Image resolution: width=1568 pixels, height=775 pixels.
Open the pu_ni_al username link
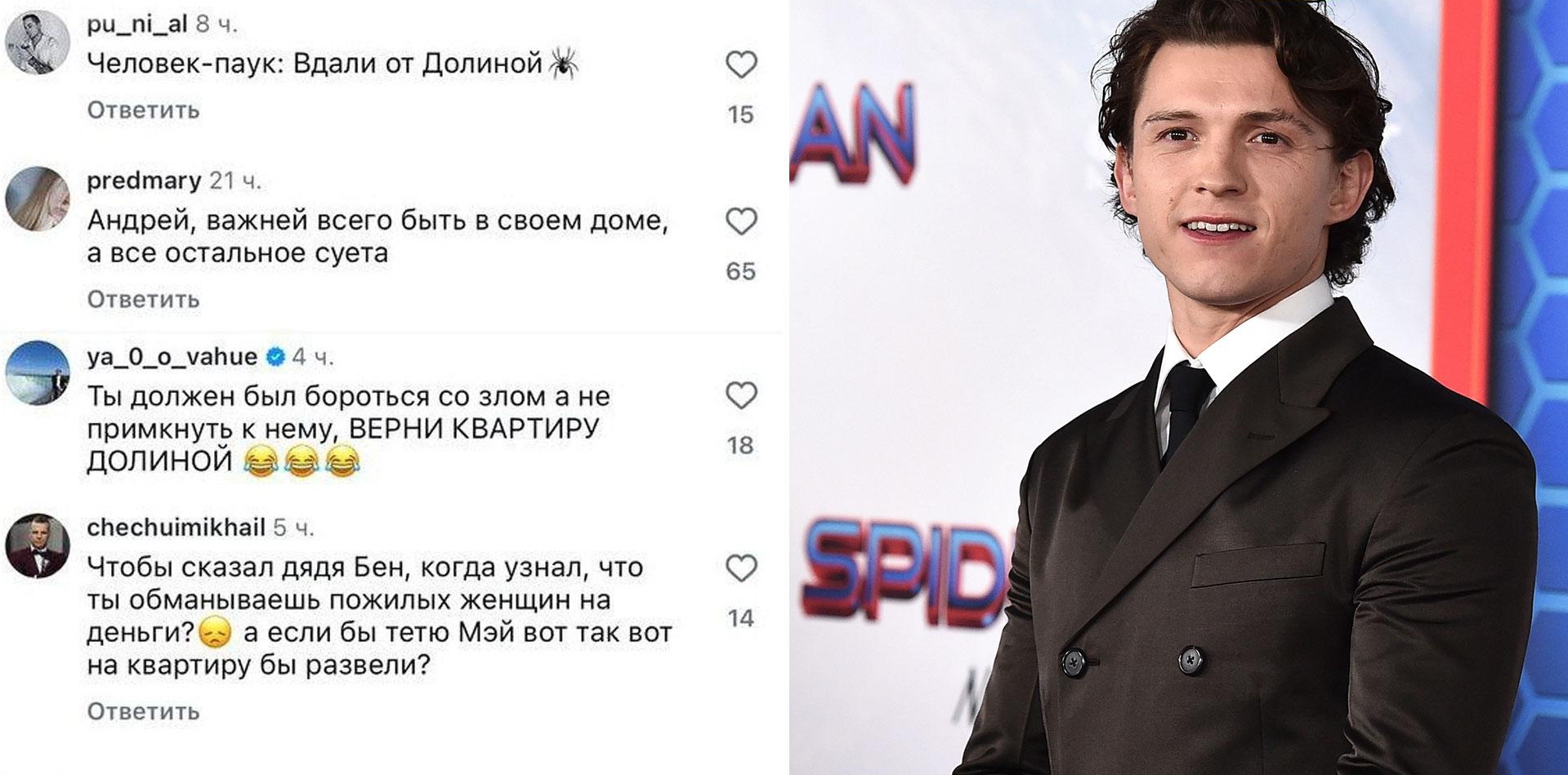[x=137, y=25]
